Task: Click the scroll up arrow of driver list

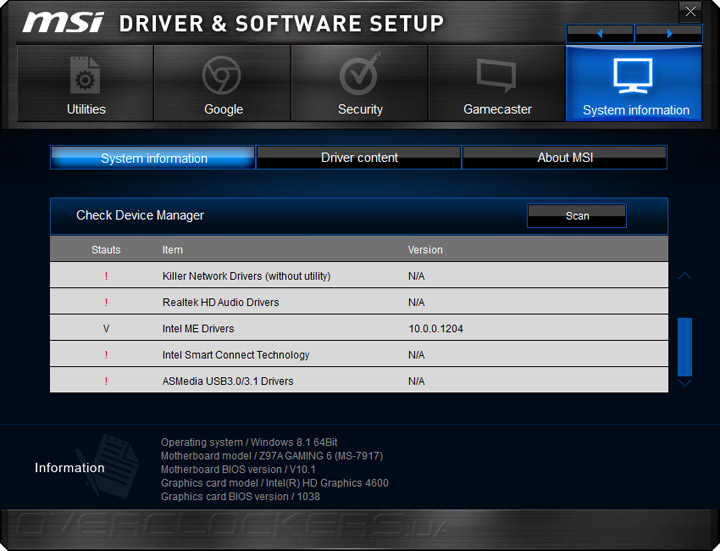Action: click(685, 276)
